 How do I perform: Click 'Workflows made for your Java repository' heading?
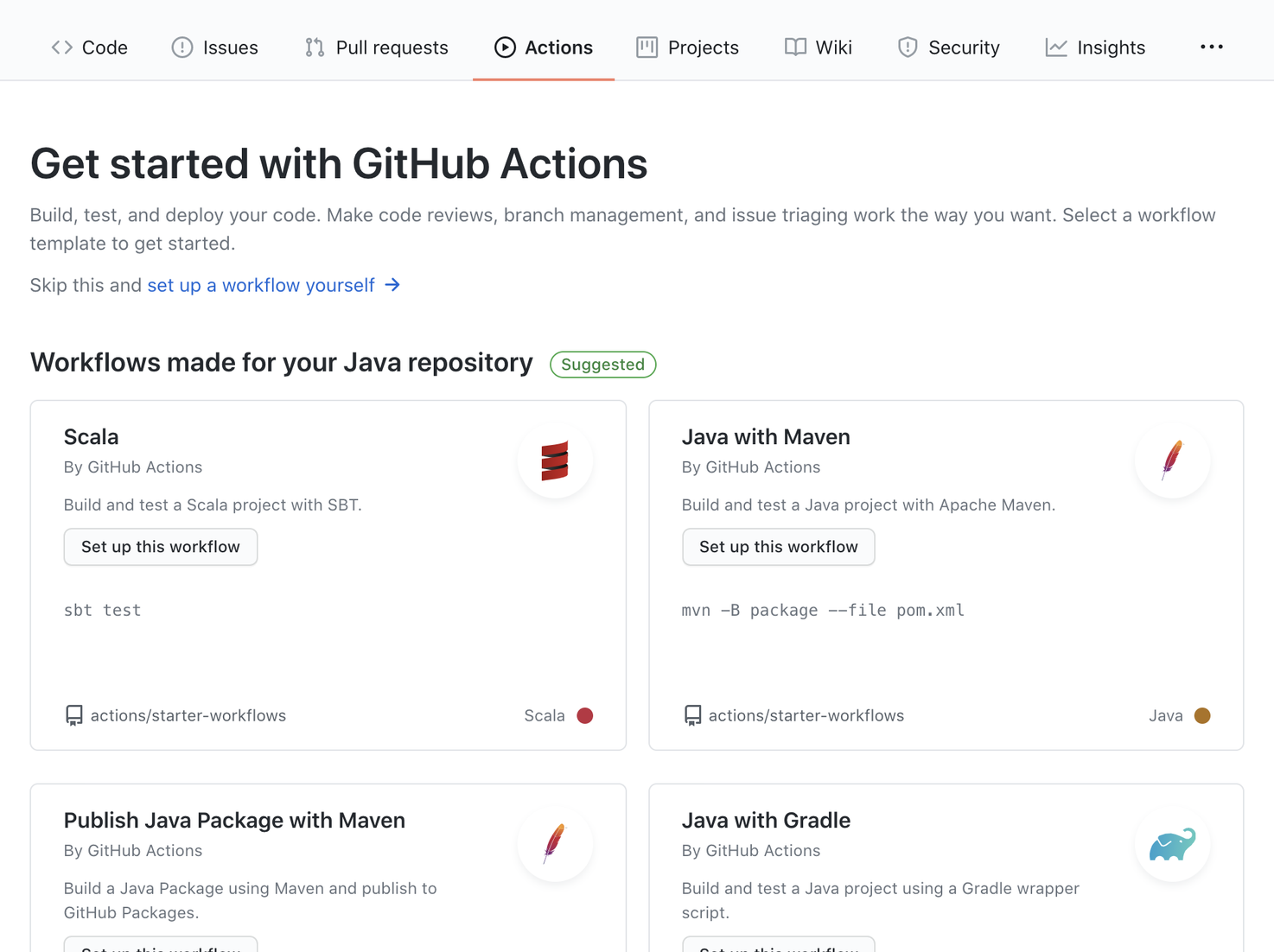pos(282,363)
